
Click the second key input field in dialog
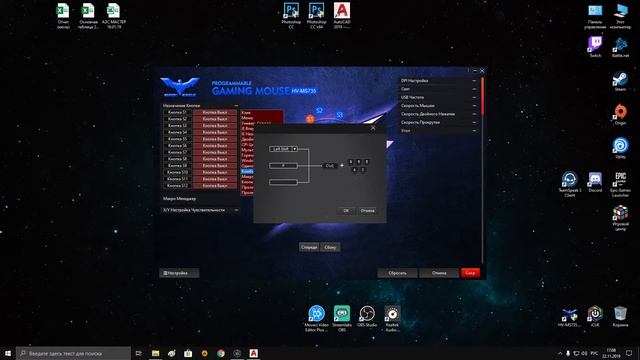[x=283, y=165]
